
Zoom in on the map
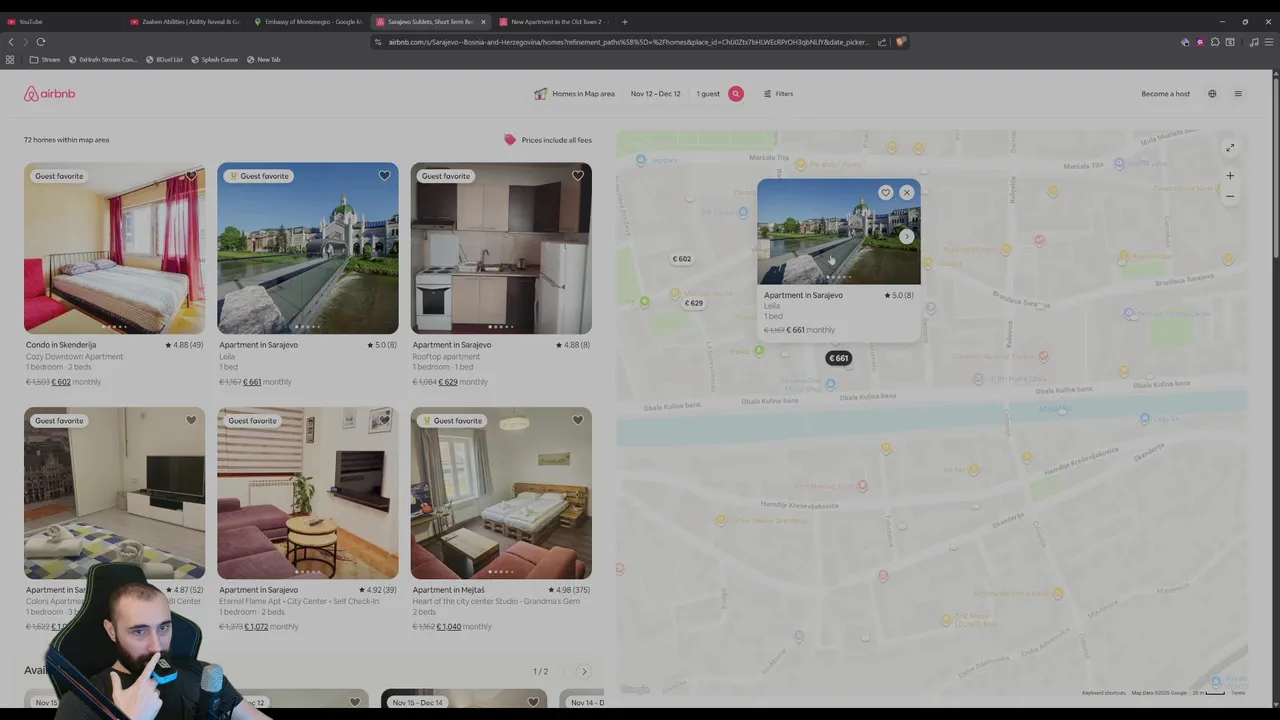click(x=1230, y=176)
